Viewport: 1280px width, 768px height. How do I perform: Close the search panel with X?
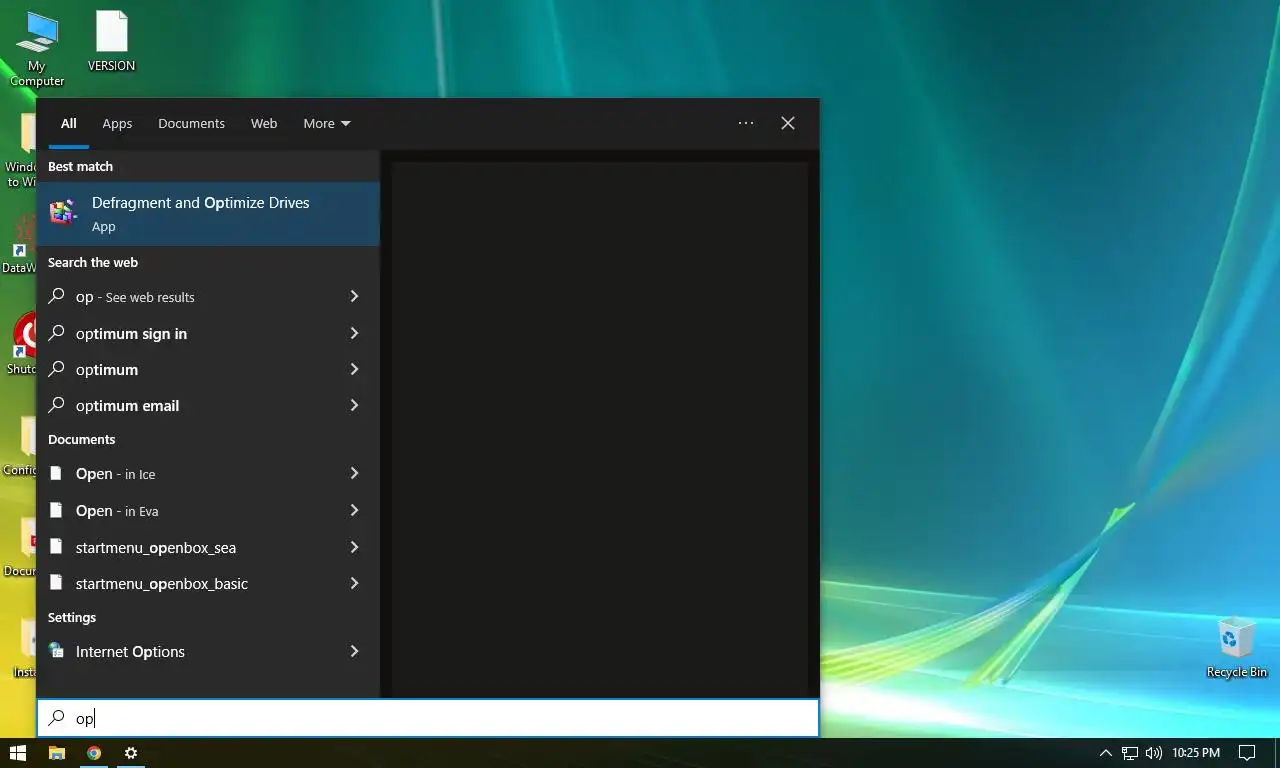[788, 123]
